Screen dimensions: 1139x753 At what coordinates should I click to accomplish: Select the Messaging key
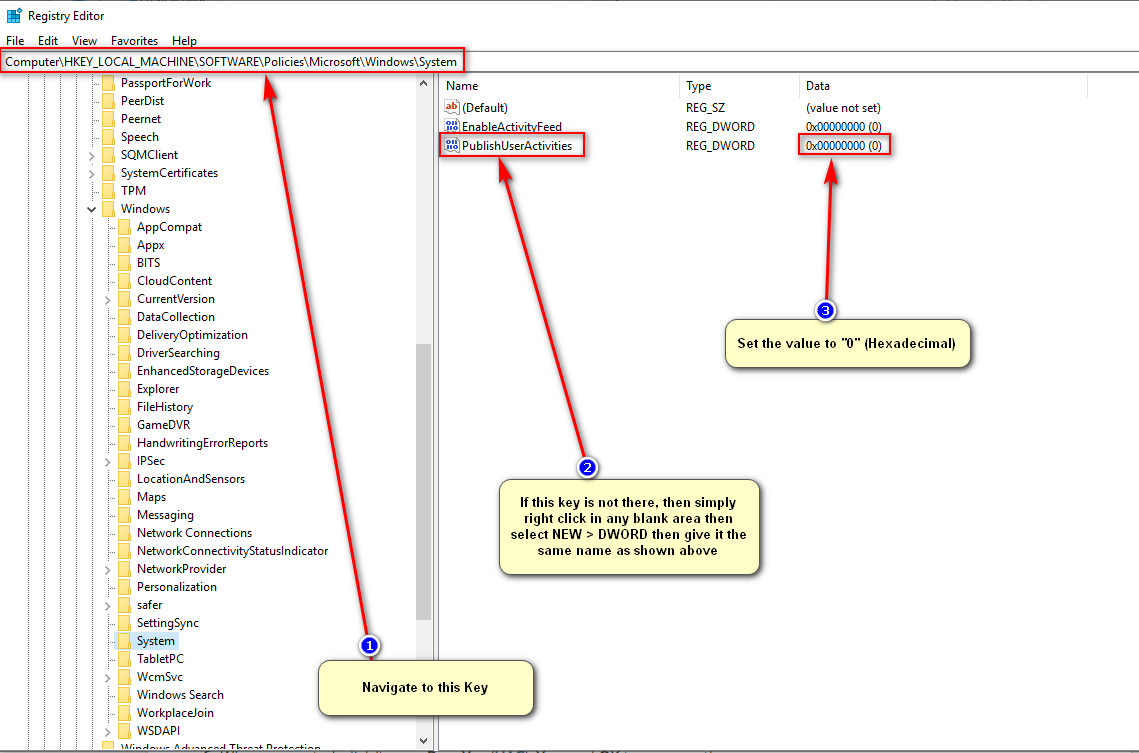coord(165,515)
